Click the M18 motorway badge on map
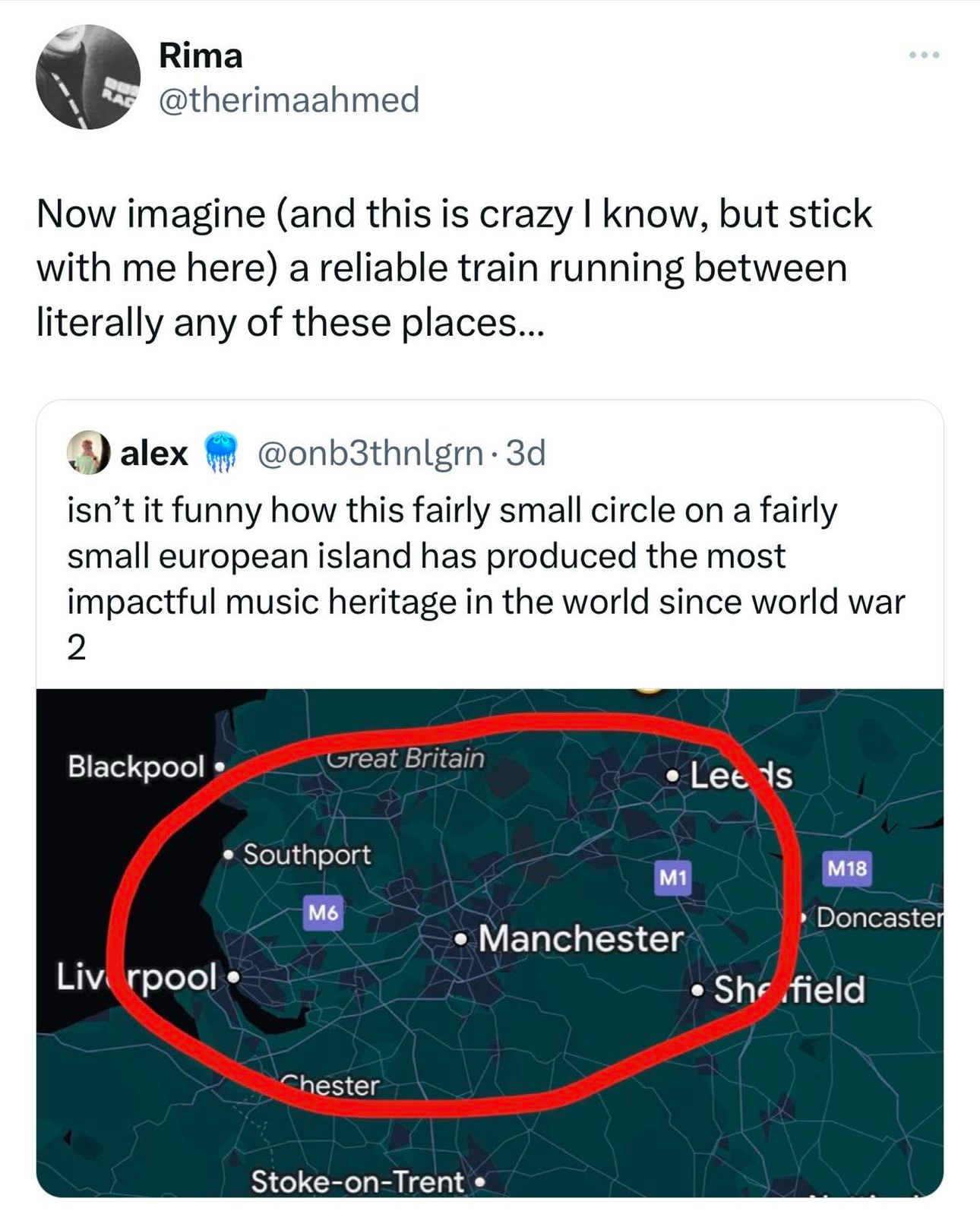This screenshot has height=1224, width=980. click(x=847, y=868)
